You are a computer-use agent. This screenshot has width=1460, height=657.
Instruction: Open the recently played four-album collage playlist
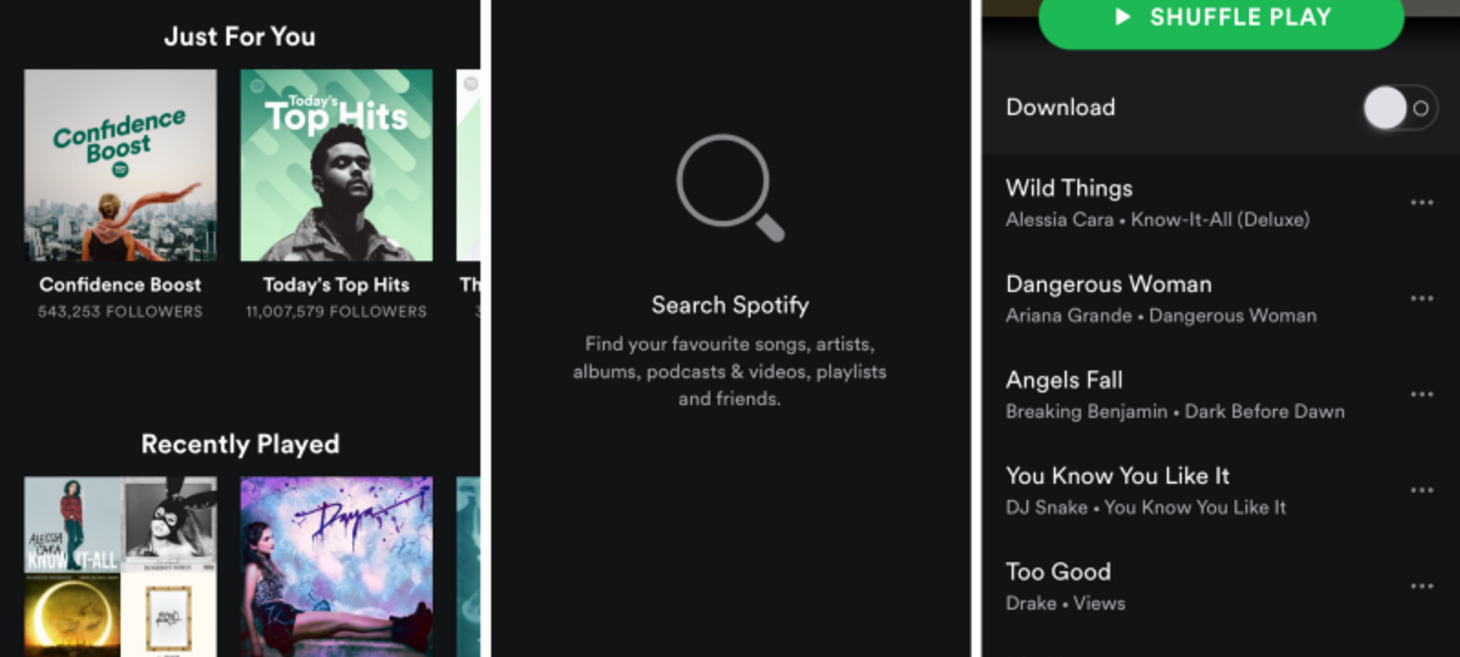point(120,566)
